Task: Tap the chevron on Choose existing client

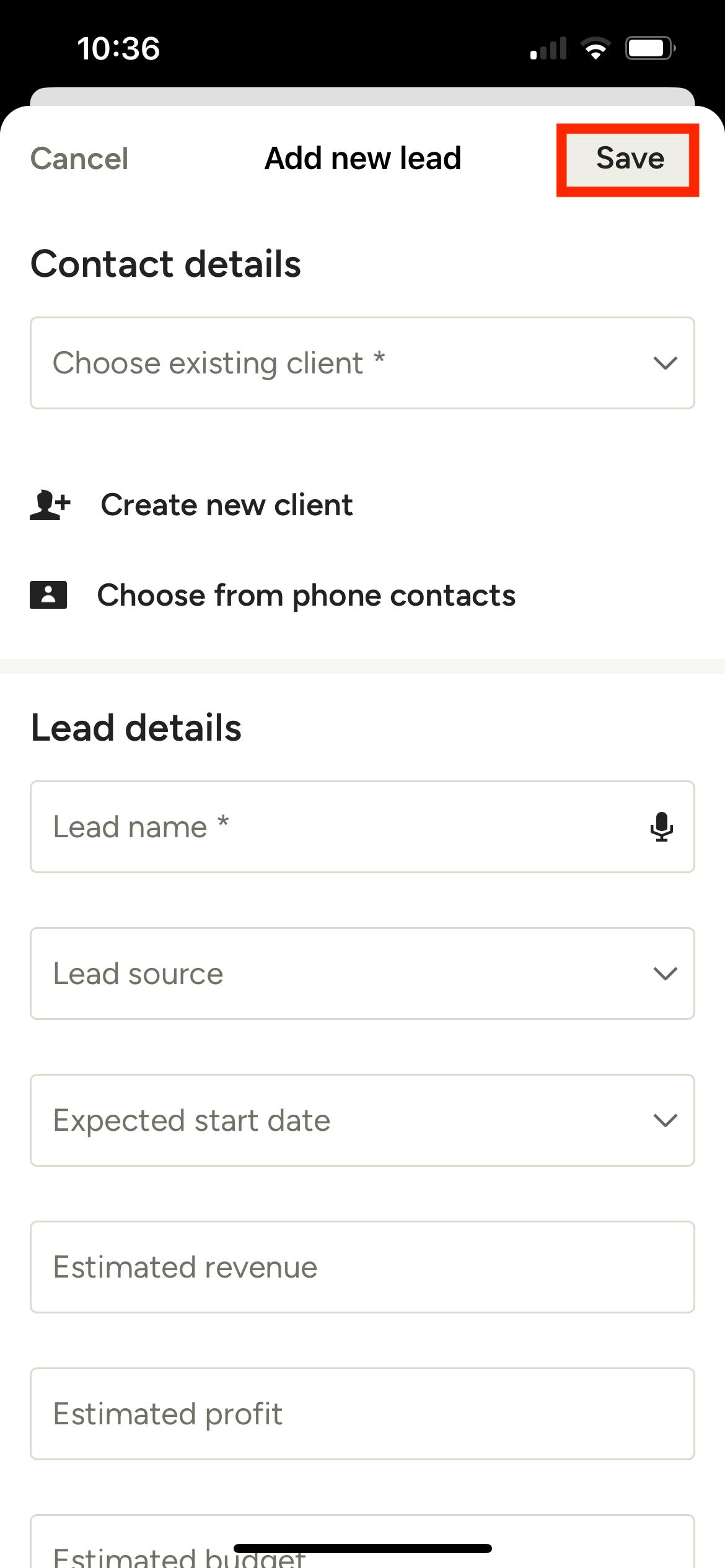Action: tap(665, 363)
